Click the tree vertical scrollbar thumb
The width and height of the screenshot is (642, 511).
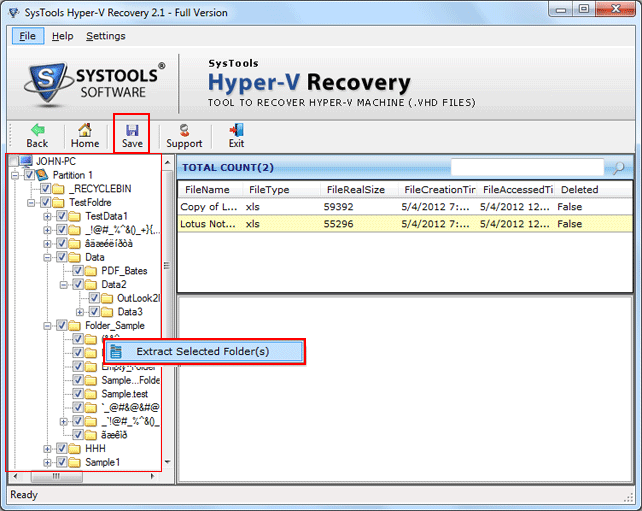pyautogui.click(x=167, y=265)
